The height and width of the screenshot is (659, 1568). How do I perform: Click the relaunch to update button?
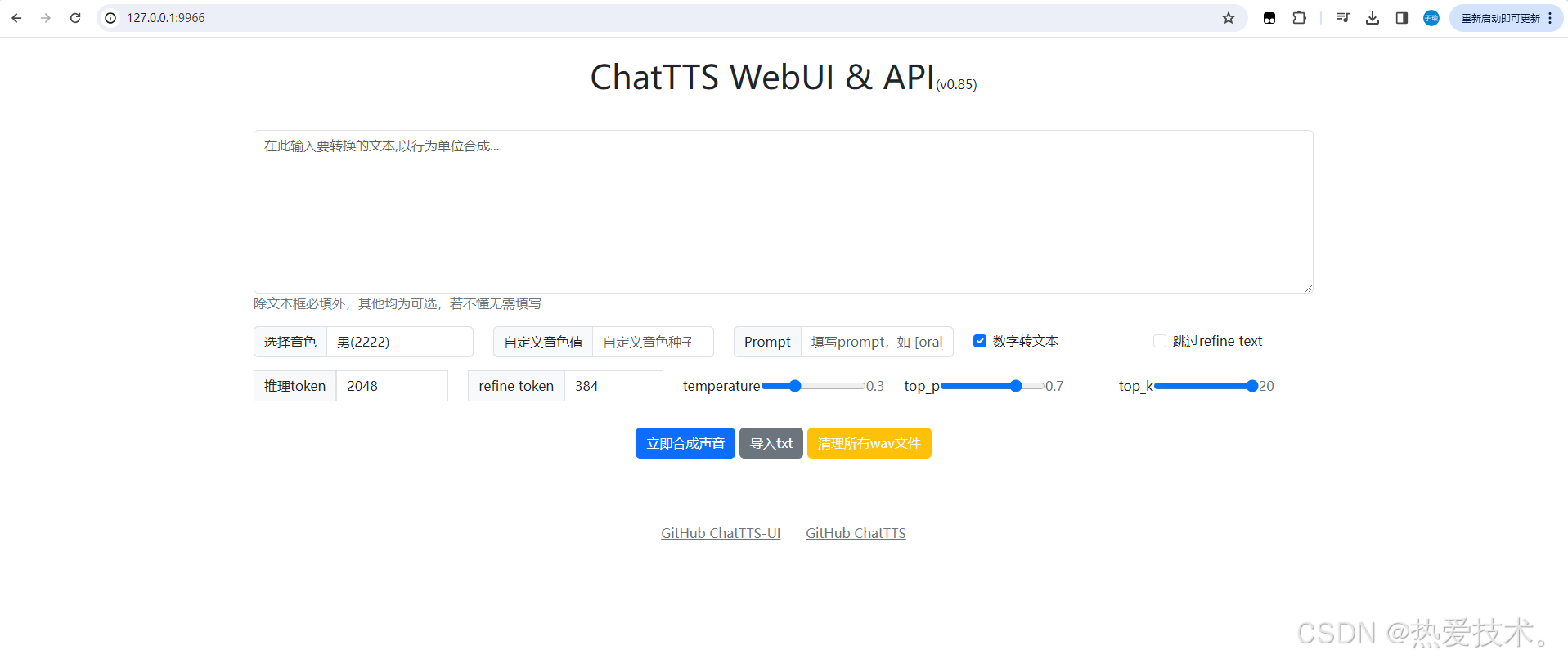click(1506, 18)
